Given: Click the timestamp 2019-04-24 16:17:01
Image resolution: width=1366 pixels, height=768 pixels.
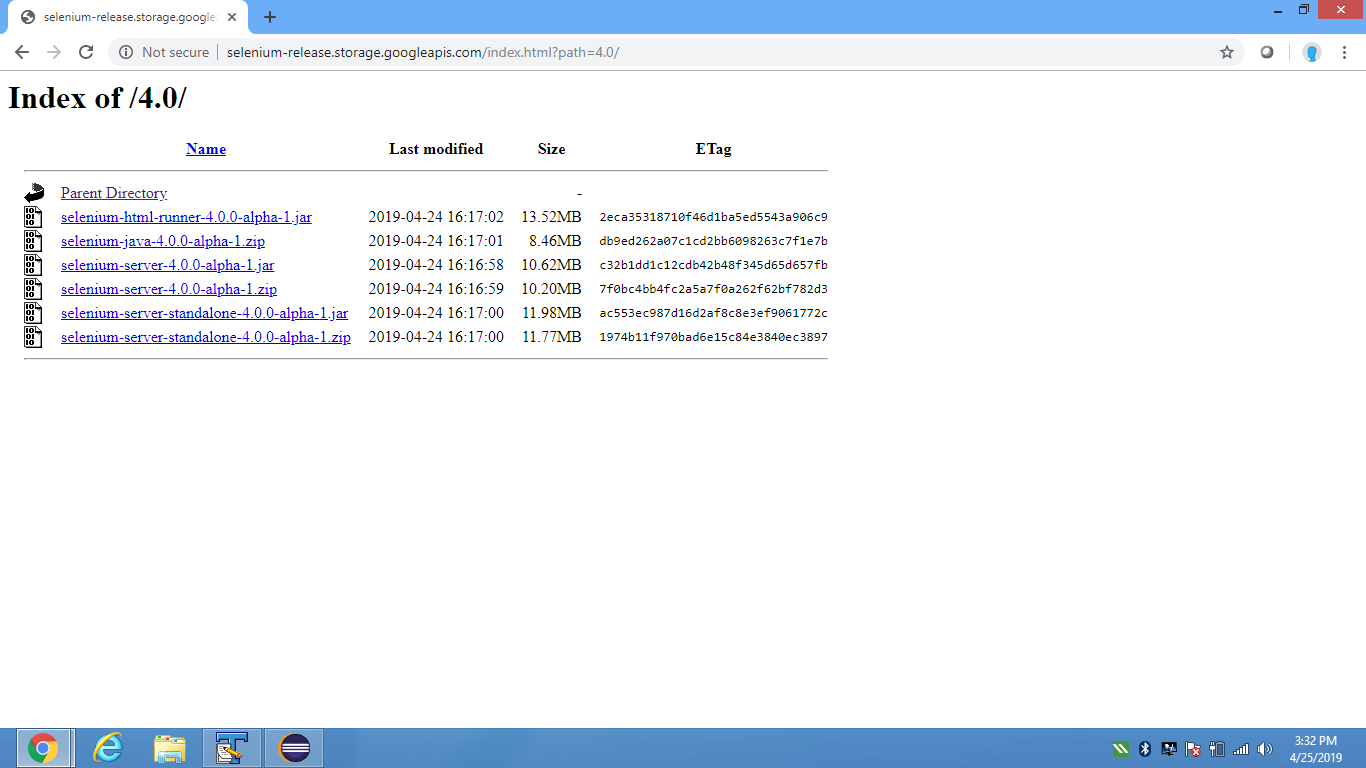Looking at the screenshot, I should coord(436,241).
